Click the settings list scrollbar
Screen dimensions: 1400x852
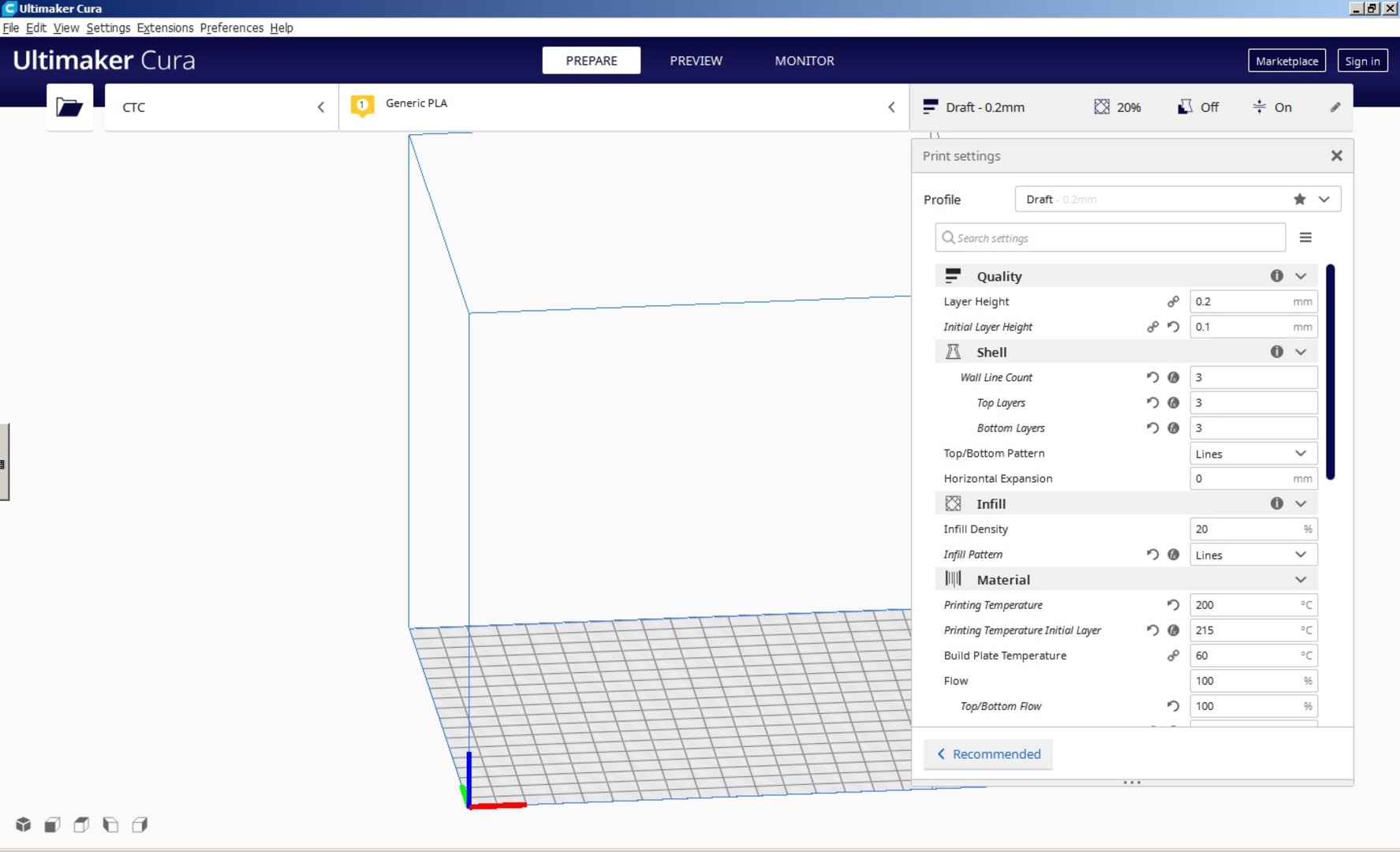[x=1331, y=372]
